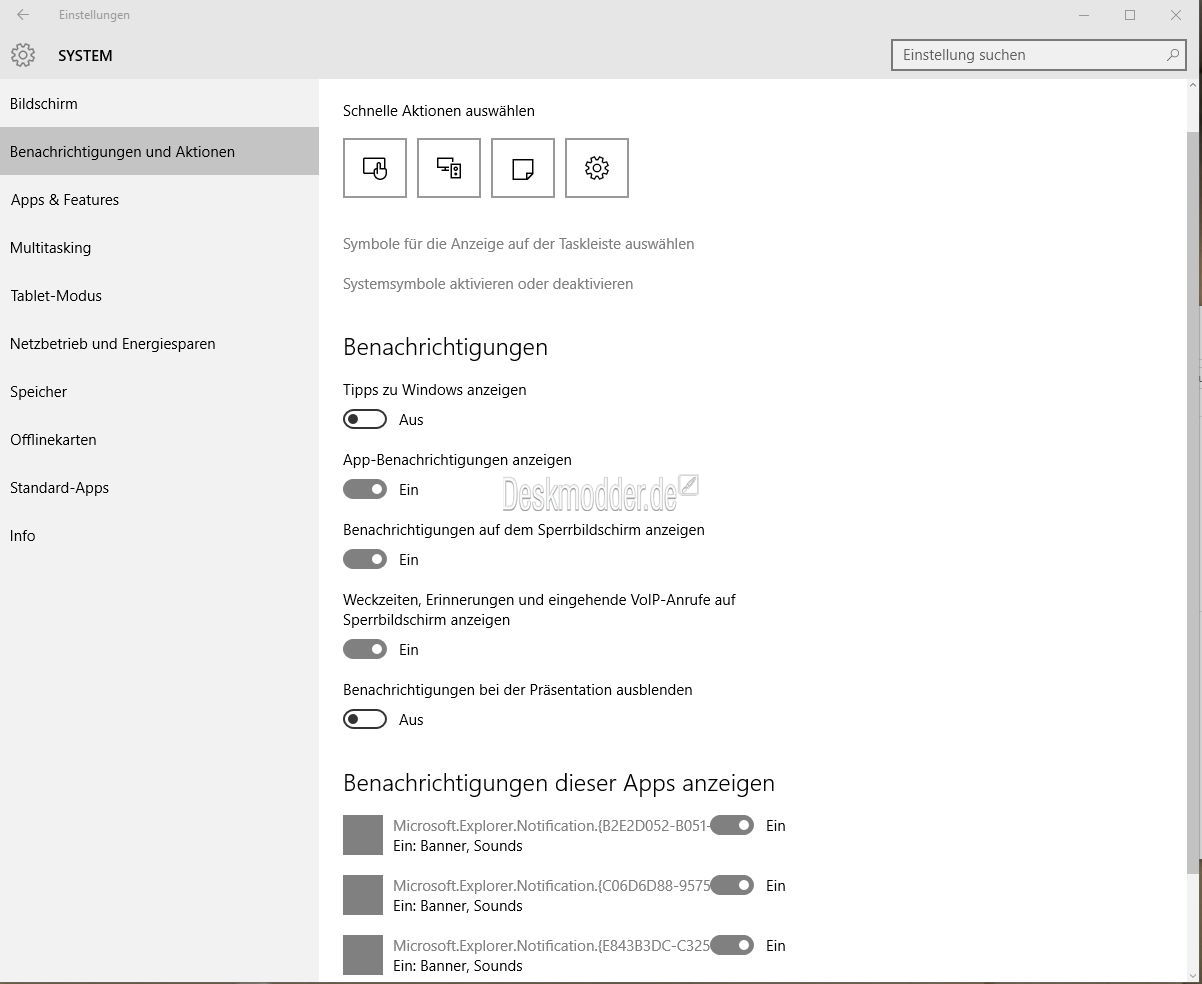The image size is (1202, 984).
Task: Go back using the arrow in title bar
Action: (x=23, y=15)
